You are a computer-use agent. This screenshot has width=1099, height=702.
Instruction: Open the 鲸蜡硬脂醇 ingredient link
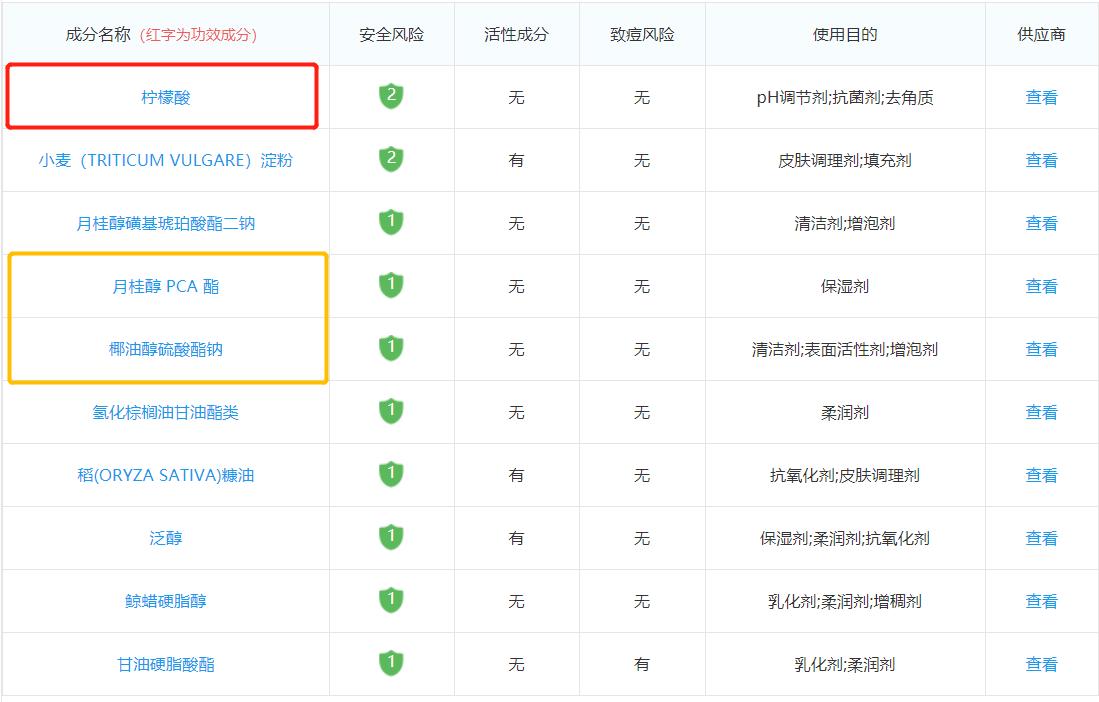165,601
